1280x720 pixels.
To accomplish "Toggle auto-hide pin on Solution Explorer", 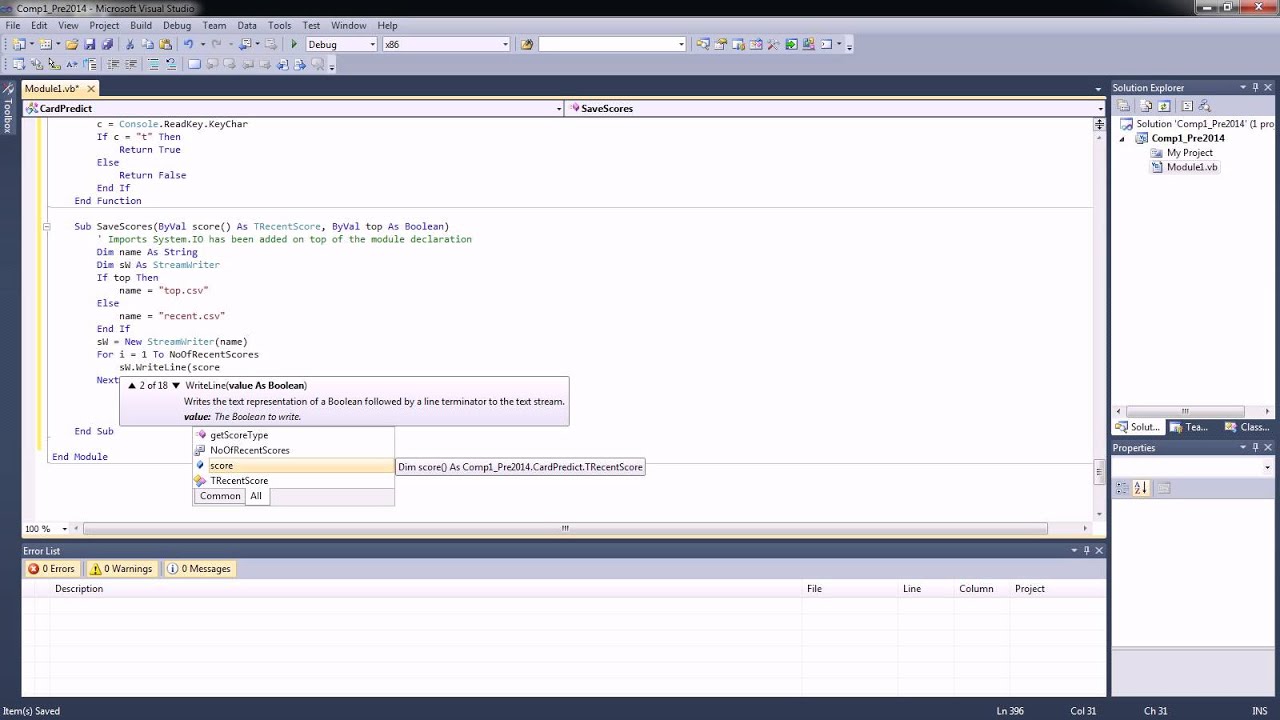I will coord(1255,88).
